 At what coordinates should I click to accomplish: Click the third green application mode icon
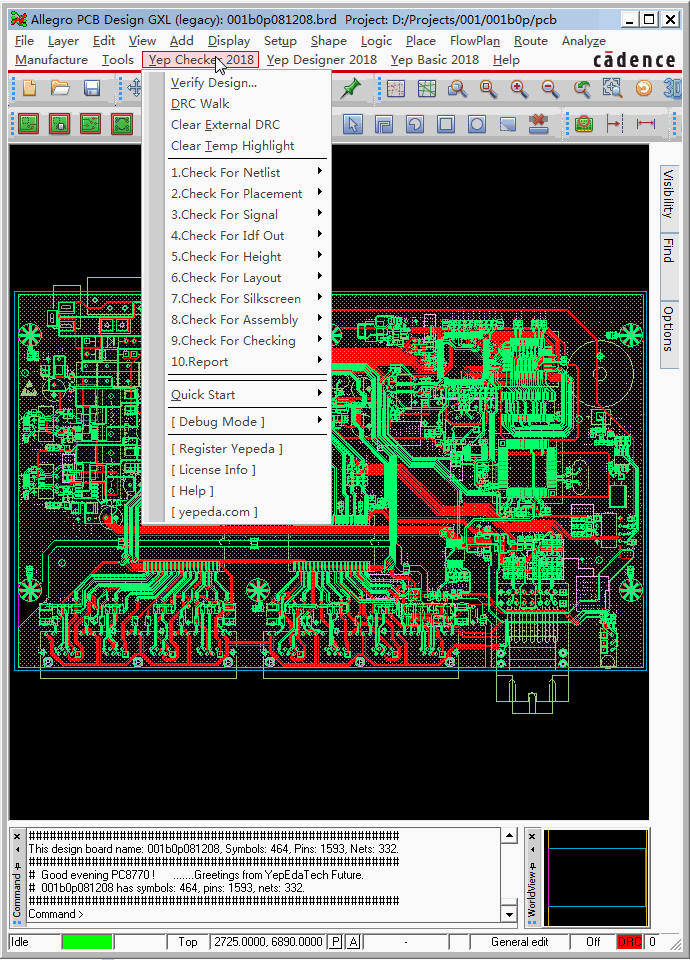[91, 124]
